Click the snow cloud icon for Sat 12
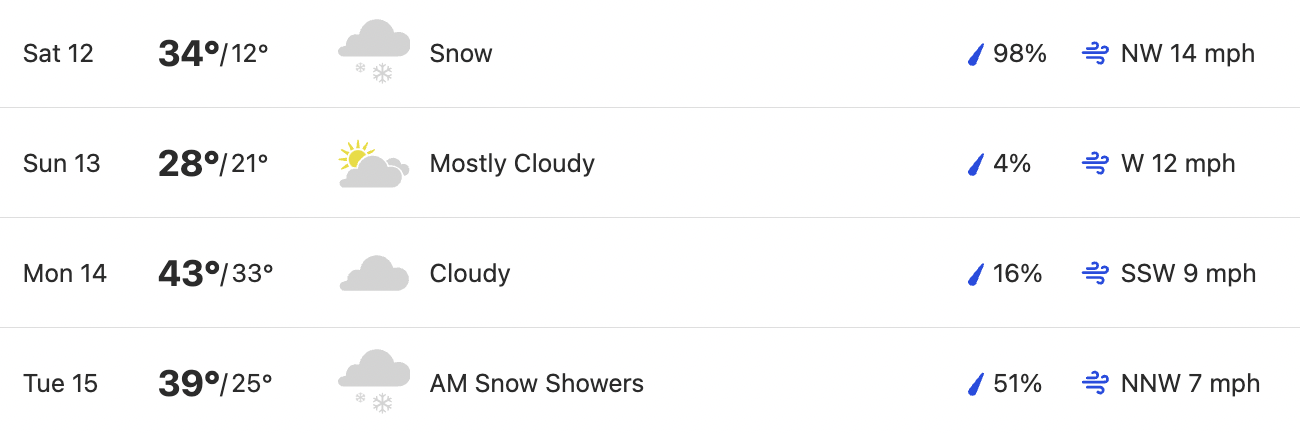The image size is (1300, 434). [x=374, y=52]
